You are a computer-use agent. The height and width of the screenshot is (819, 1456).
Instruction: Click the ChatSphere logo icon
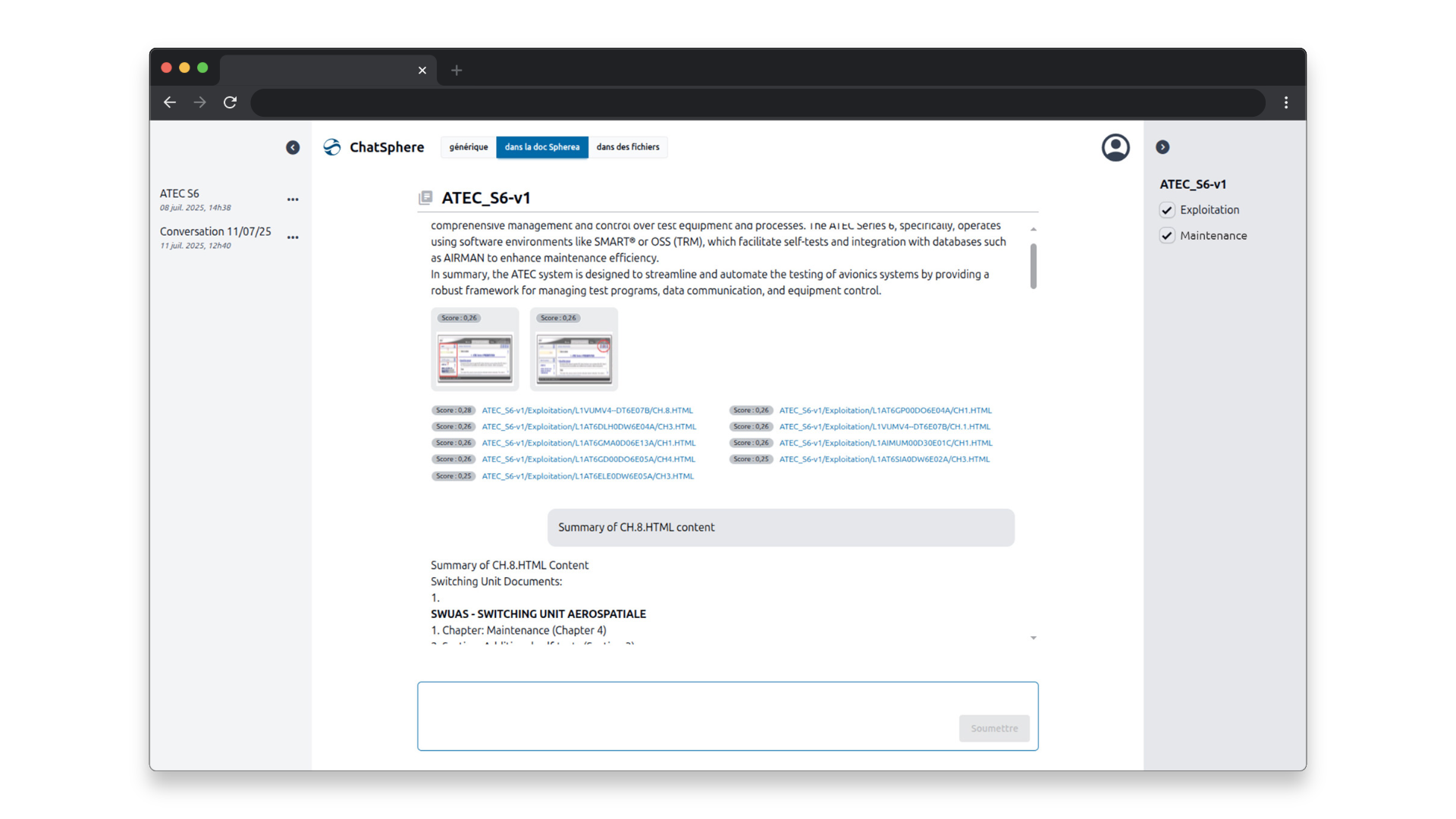pyautogui.click(x=332, y=147)
